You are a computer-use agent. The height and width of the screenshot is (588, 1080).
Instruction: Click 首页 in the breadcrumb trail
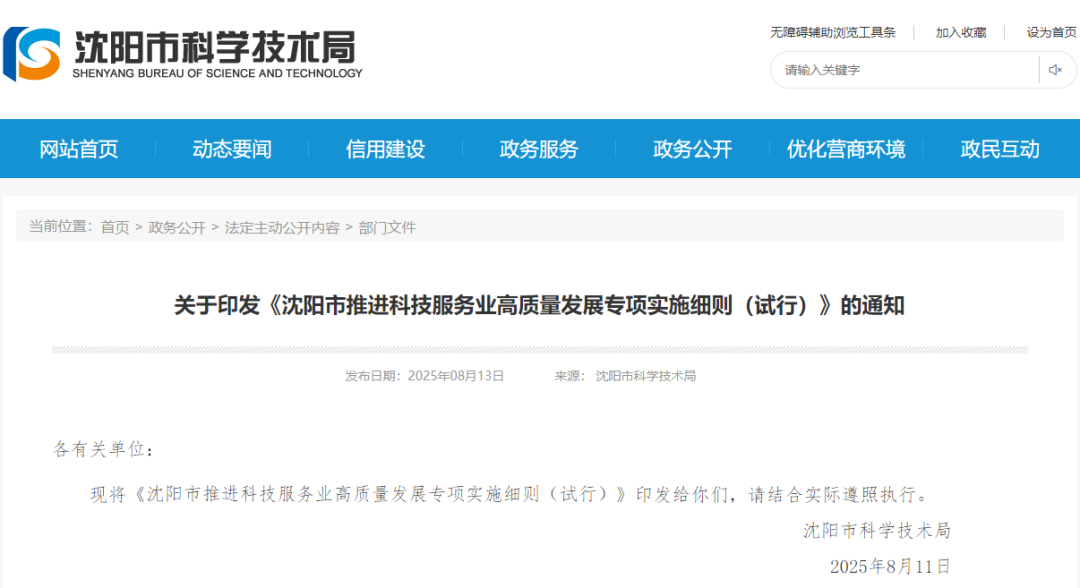[x=113, y=228]
